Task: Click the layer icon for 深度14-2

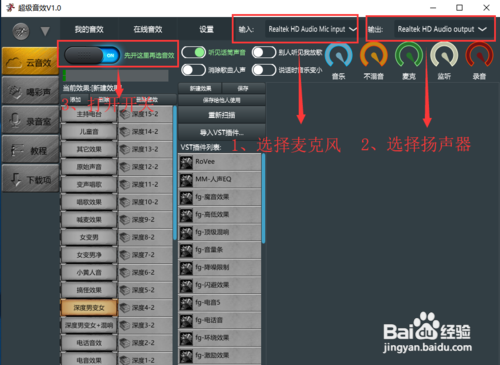Action: point(125,132)
